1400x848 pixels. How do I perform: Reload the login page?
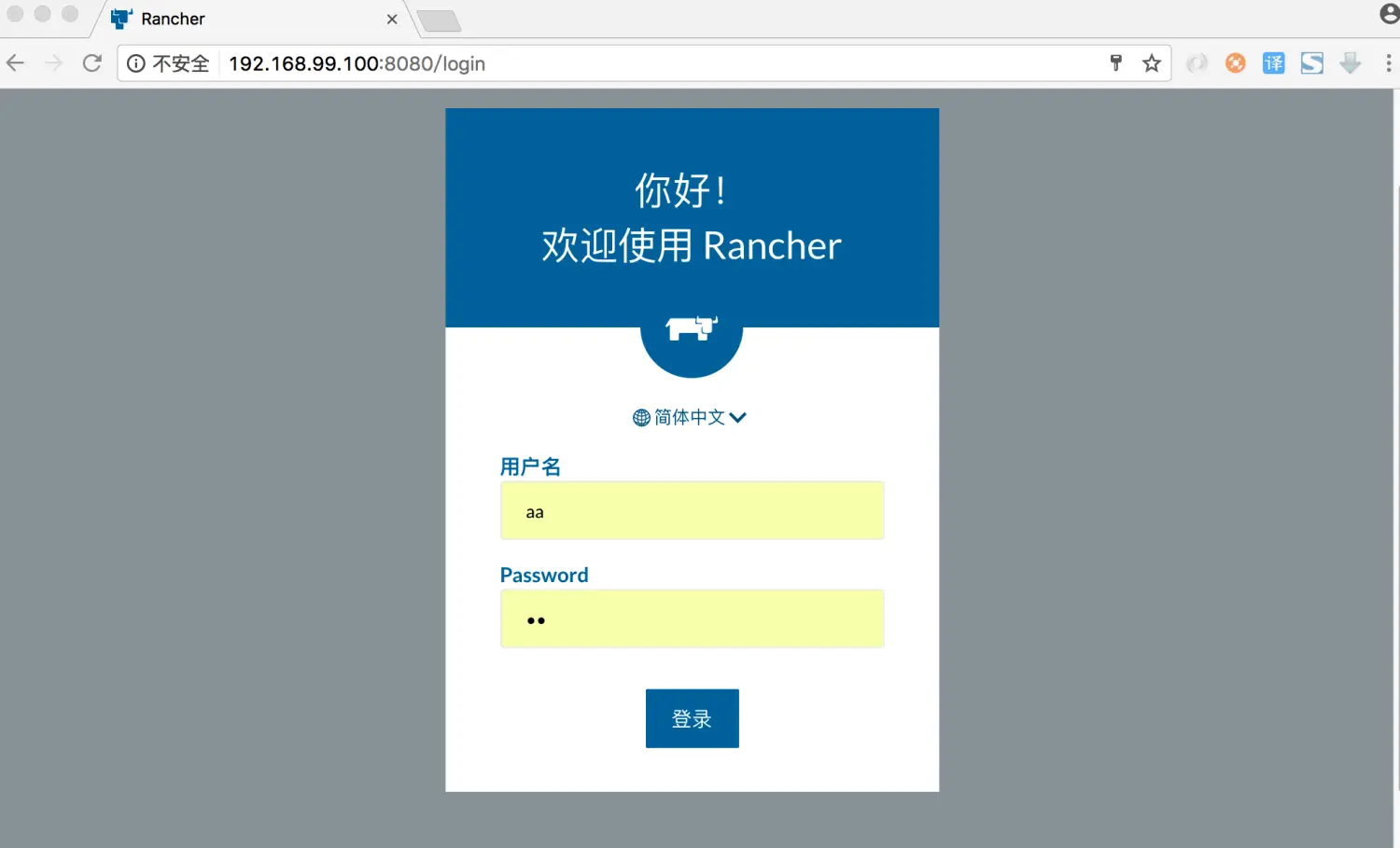pyautogui.click(x=91, y=63)
